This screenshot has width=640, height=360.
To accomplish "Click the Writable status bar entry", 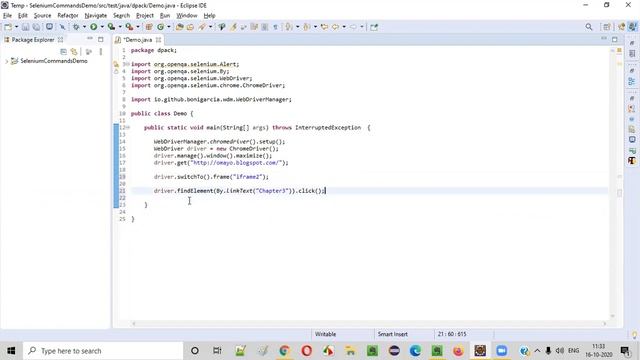I will tap(325, 334).
